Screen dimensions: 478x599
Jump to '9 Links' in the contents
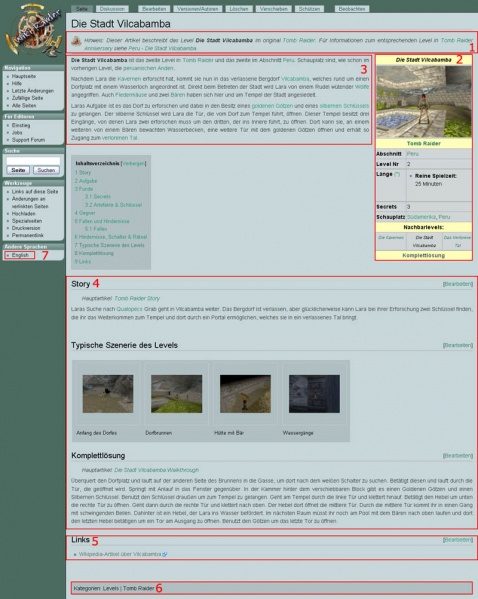(83, 262)
